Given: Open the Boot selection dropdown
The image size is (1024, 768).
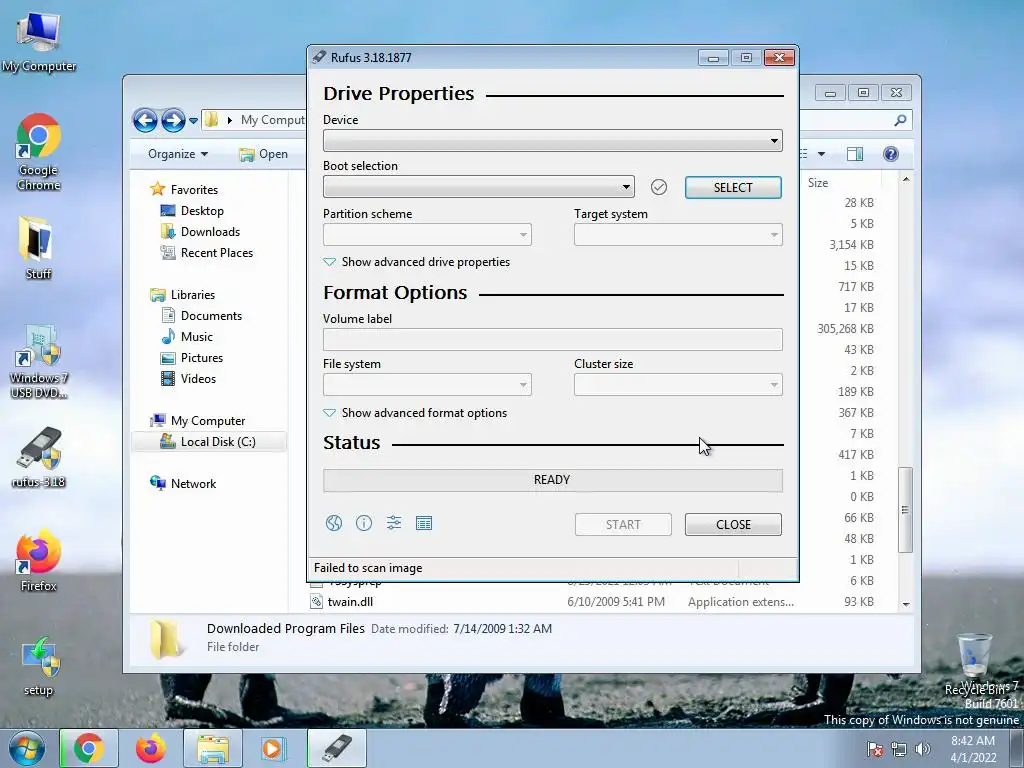Looking at the screenshot, I should (479, 187).
